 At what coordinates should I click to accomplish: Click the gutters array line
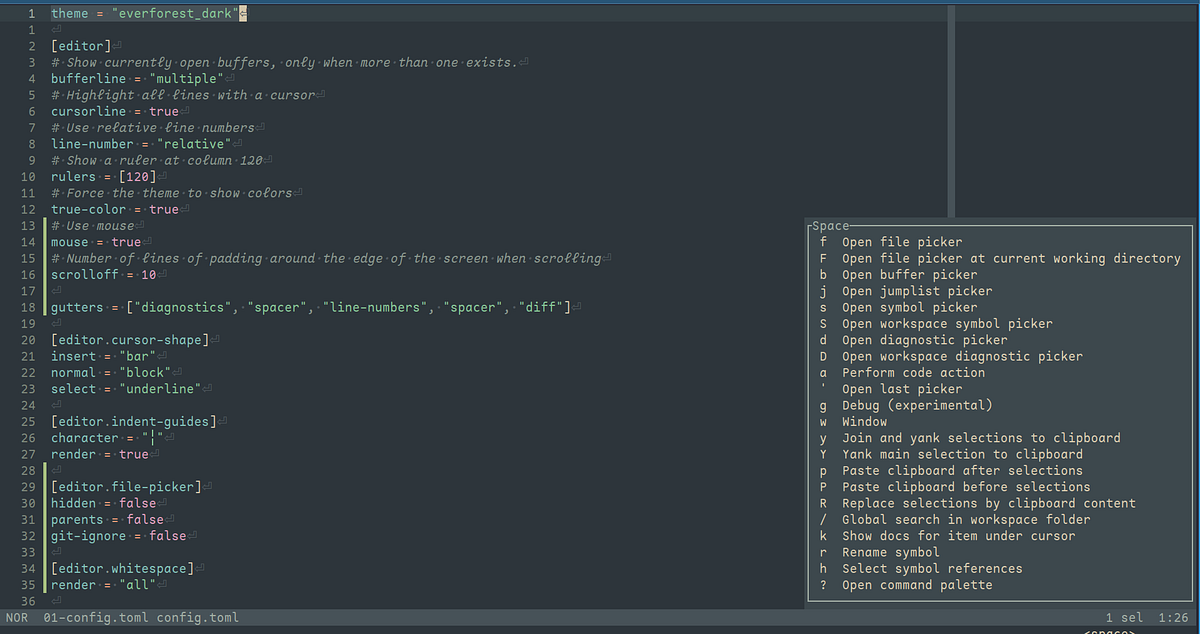point(310,307)
